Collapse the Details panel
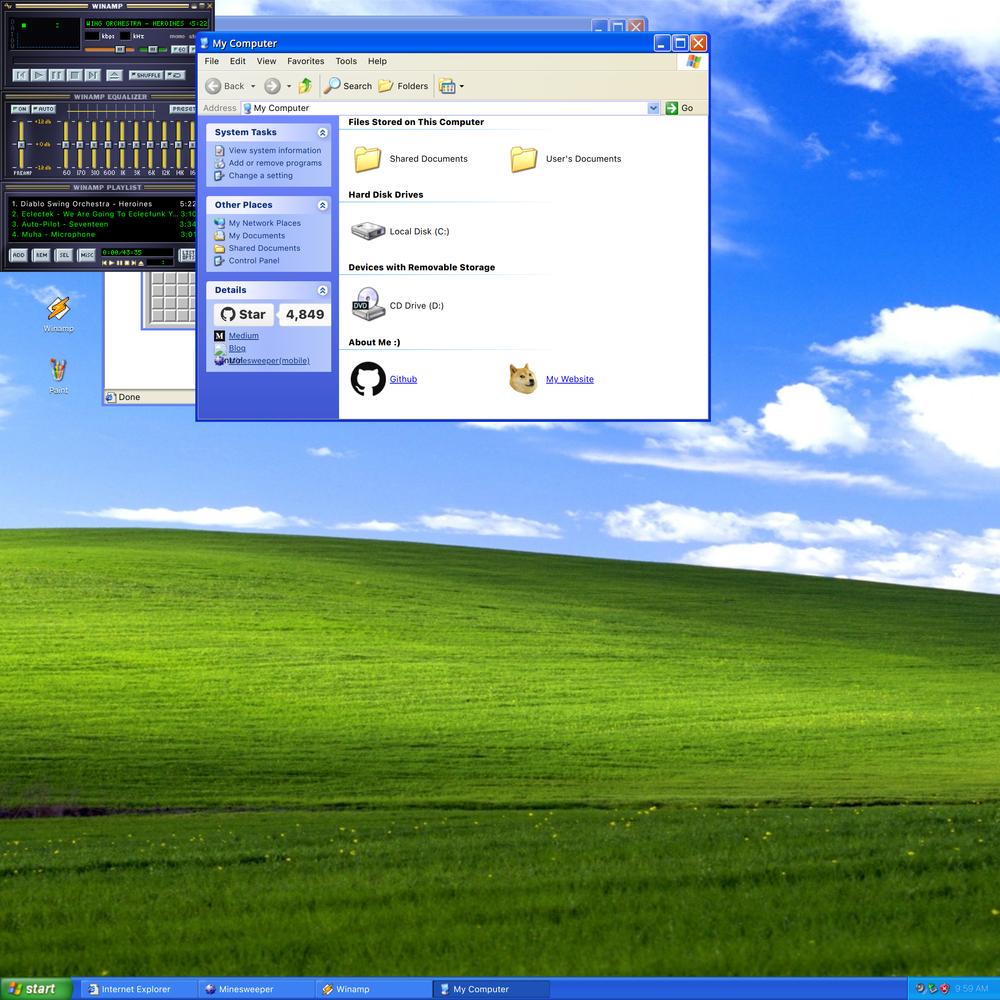 pyautogui.click(x=323, y=290)
